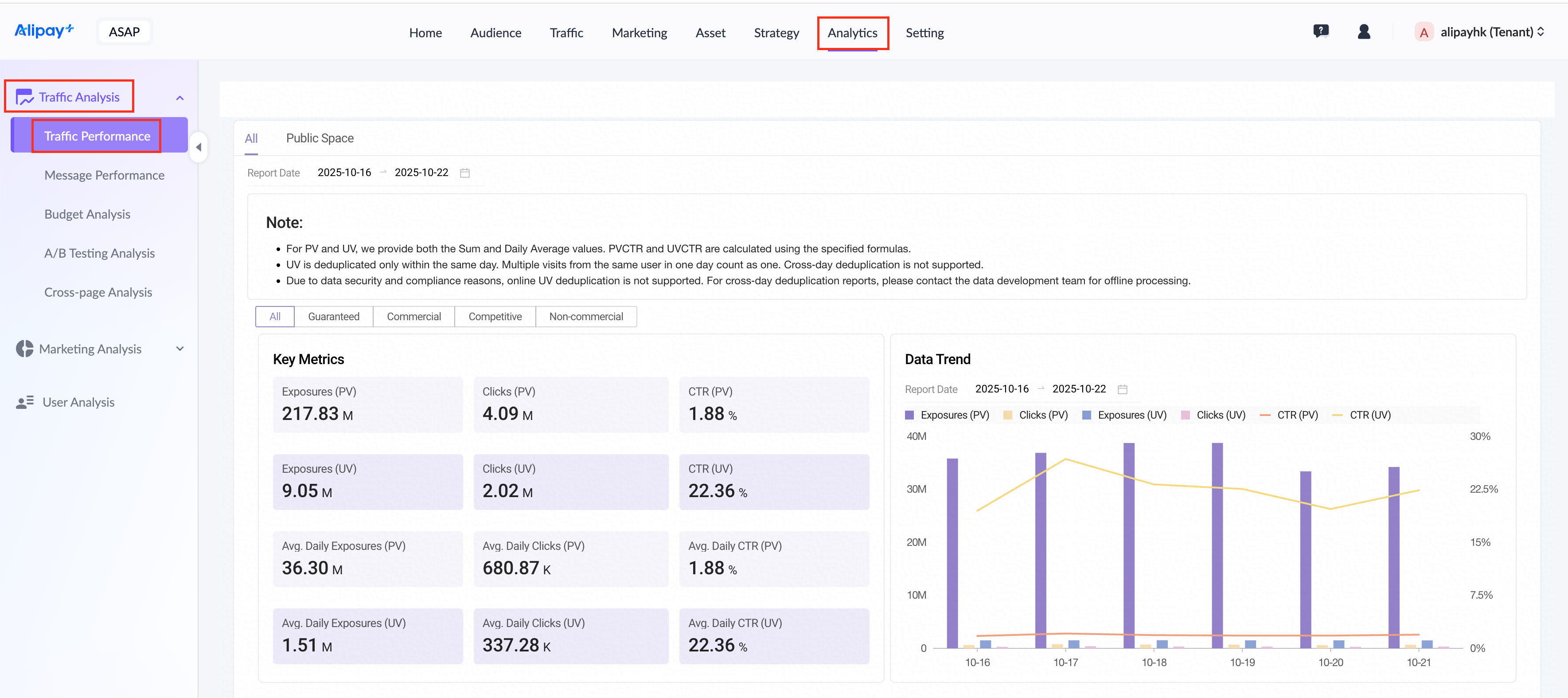Image resolution: width=1568 pixels, height=698 pixels.
Task: Collapse the Traffic Analysis section chevron
Action: (179, 98)
